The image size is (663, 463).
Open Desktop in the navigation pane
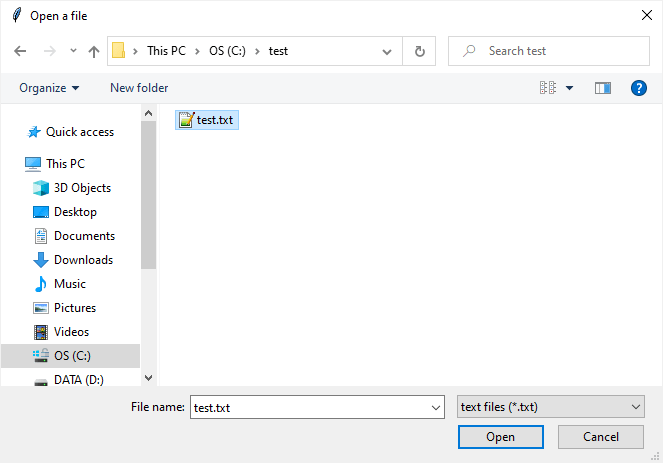coord(75,212)
